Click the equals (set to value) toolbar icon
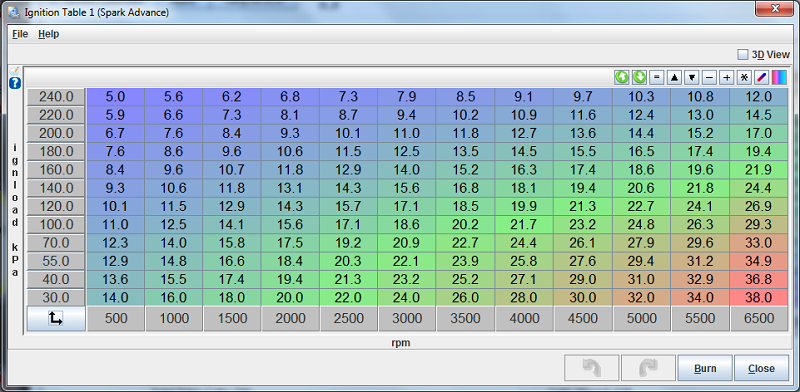Screen dimensions: 800x392 click(657, 78)
